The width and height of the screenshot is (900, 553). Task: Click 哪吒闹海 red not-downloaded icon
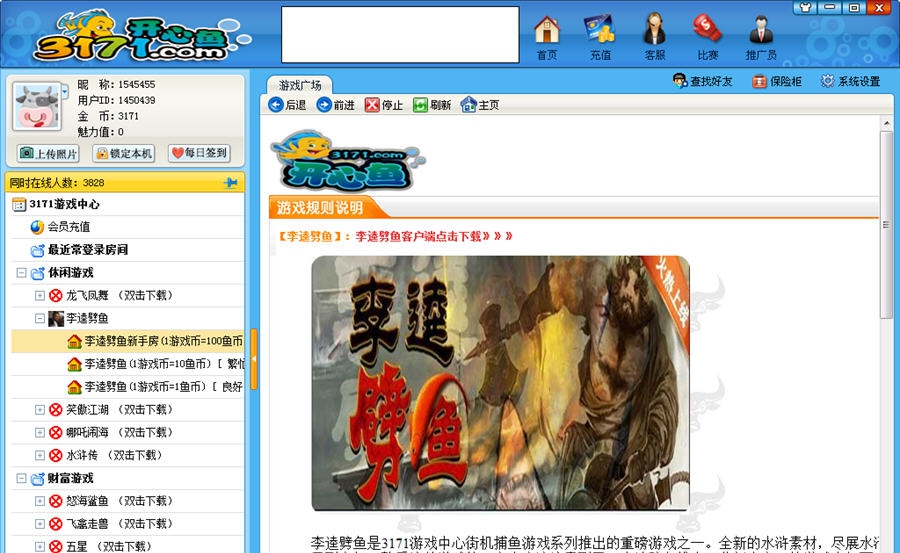[56, 432]
